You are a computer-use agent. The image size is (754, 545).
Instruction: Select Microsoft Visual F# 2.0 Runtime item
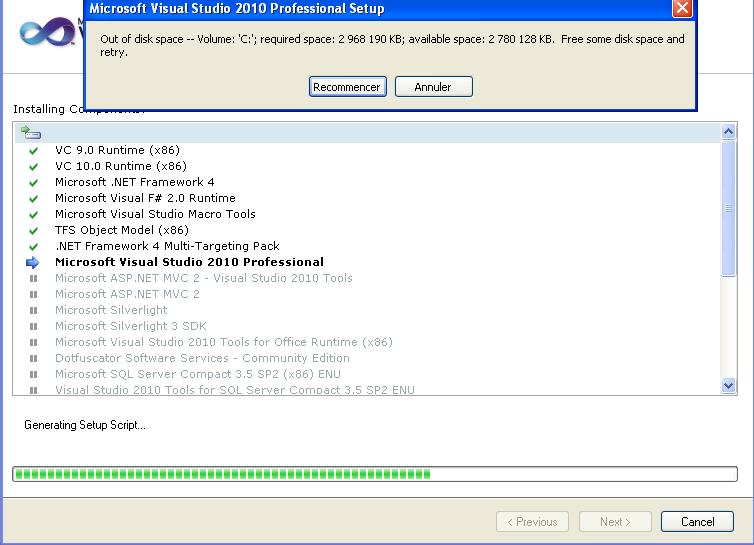coord(145,198)
